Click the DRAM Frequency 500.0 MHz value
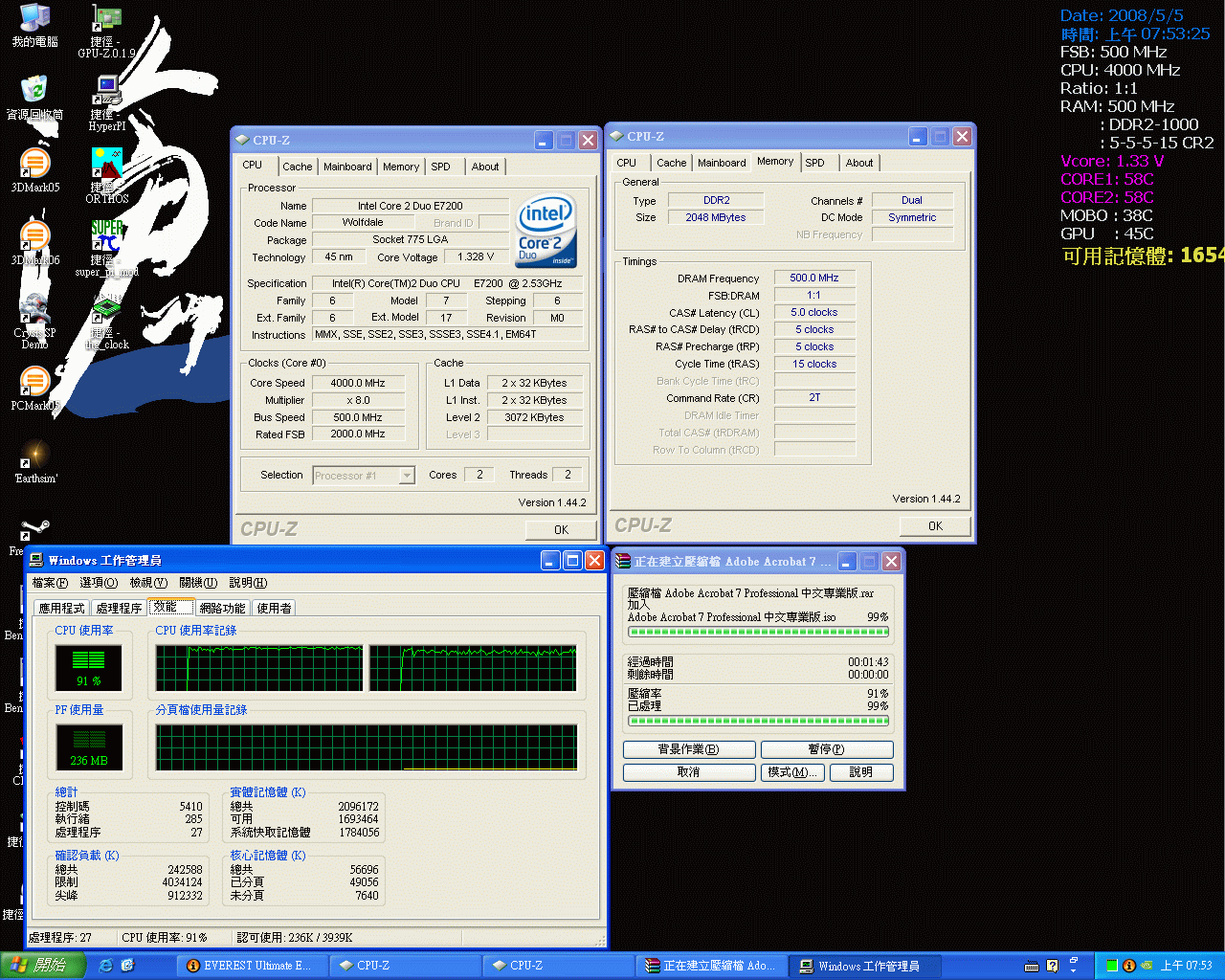This screenshot has width=1225, height=980. (x=814, y=278)
